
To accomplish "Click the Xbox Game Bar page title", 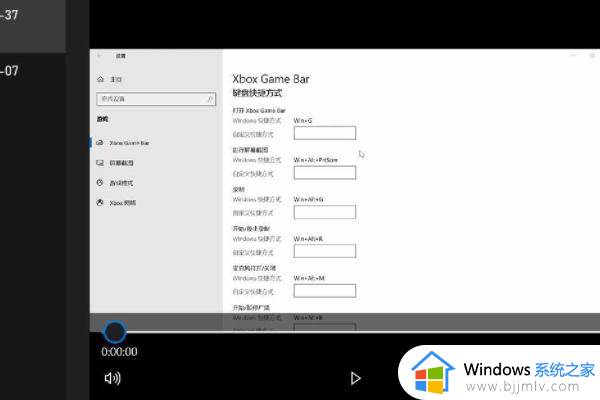I will 271,79.
